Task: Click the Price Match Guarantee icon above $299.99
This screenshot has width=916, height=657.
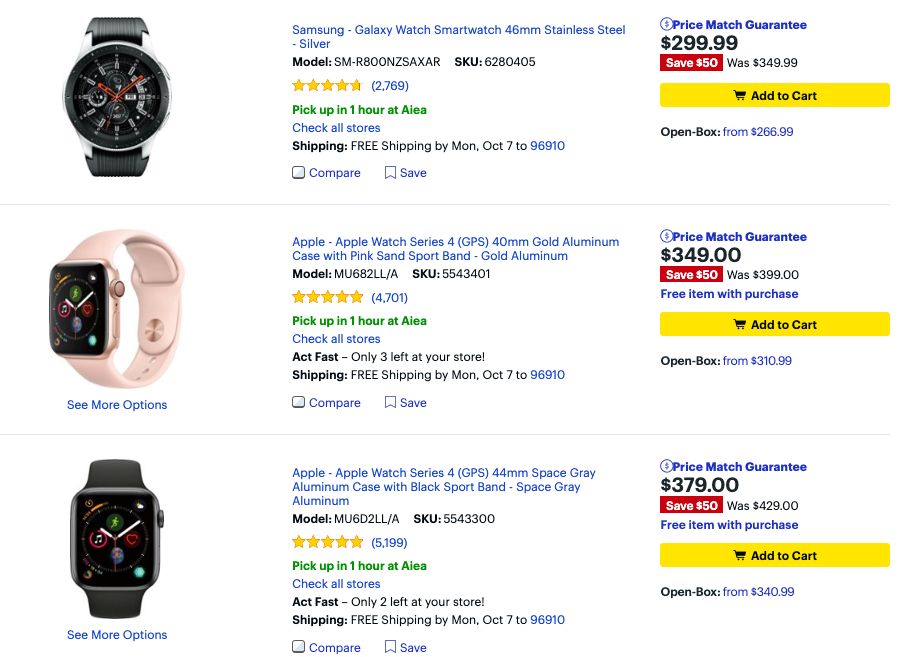Action: click(667, 24)
